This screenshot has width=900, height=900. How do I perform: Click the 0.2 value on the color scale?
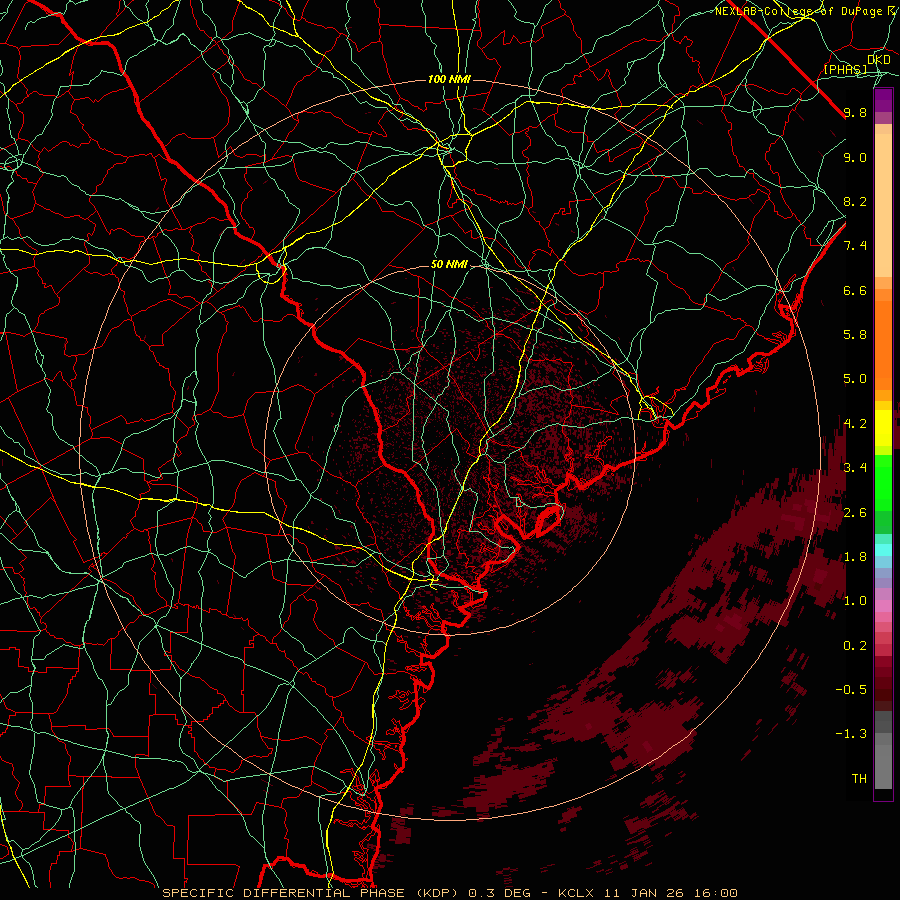[x=855, y=646]
